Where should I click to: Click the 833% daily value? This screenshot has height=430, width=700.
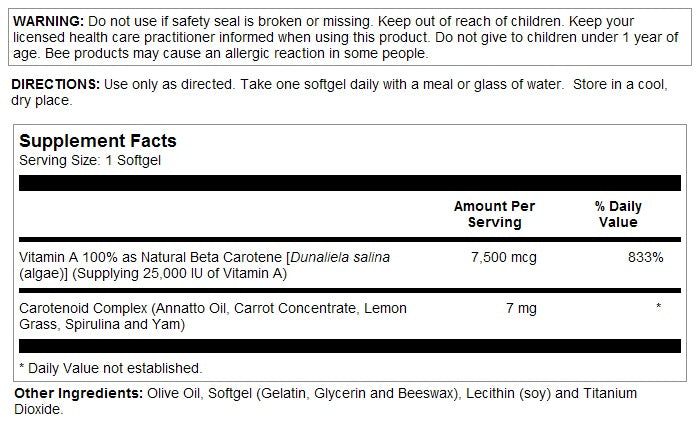point(645,258)
